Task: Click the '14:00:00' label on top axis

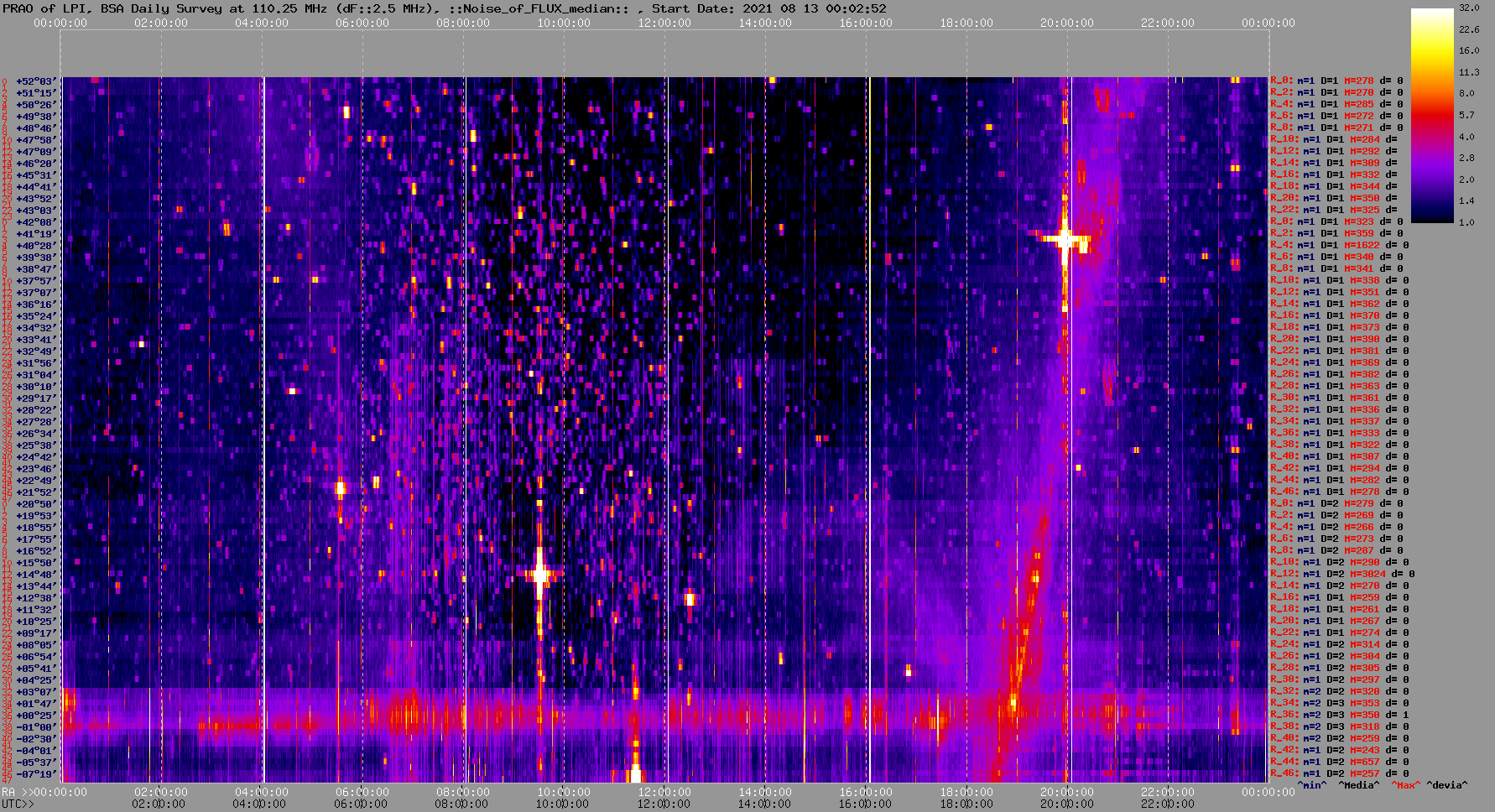Action: [x=765, y=23]
